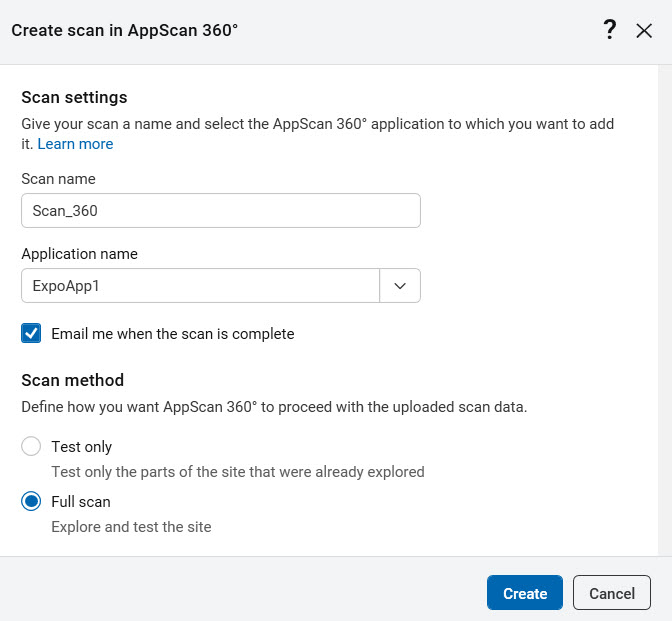Click the Scan name field containing Scan_360

(220, 211)
